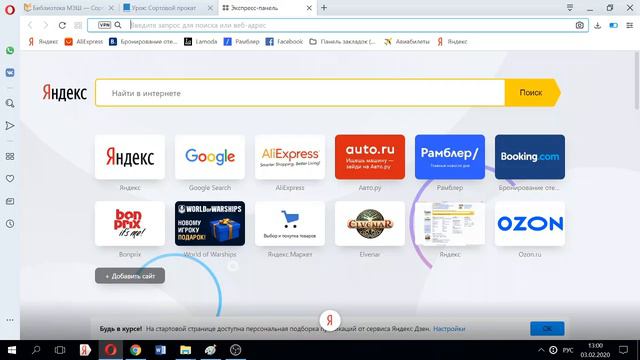The image size is (640, 360).
Task: Open the AliExpress speed dial tile
Action: (290, 157)
